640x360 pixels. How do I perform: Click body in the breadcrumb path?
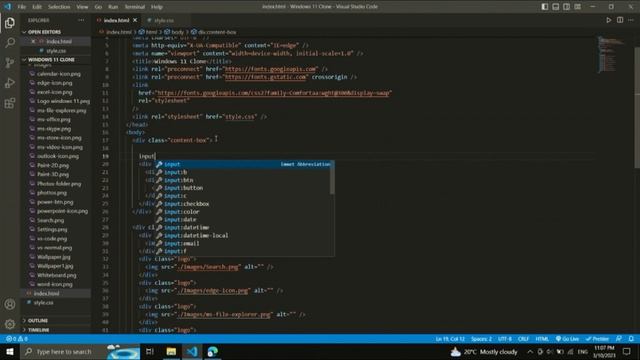(x=177, y=32)
